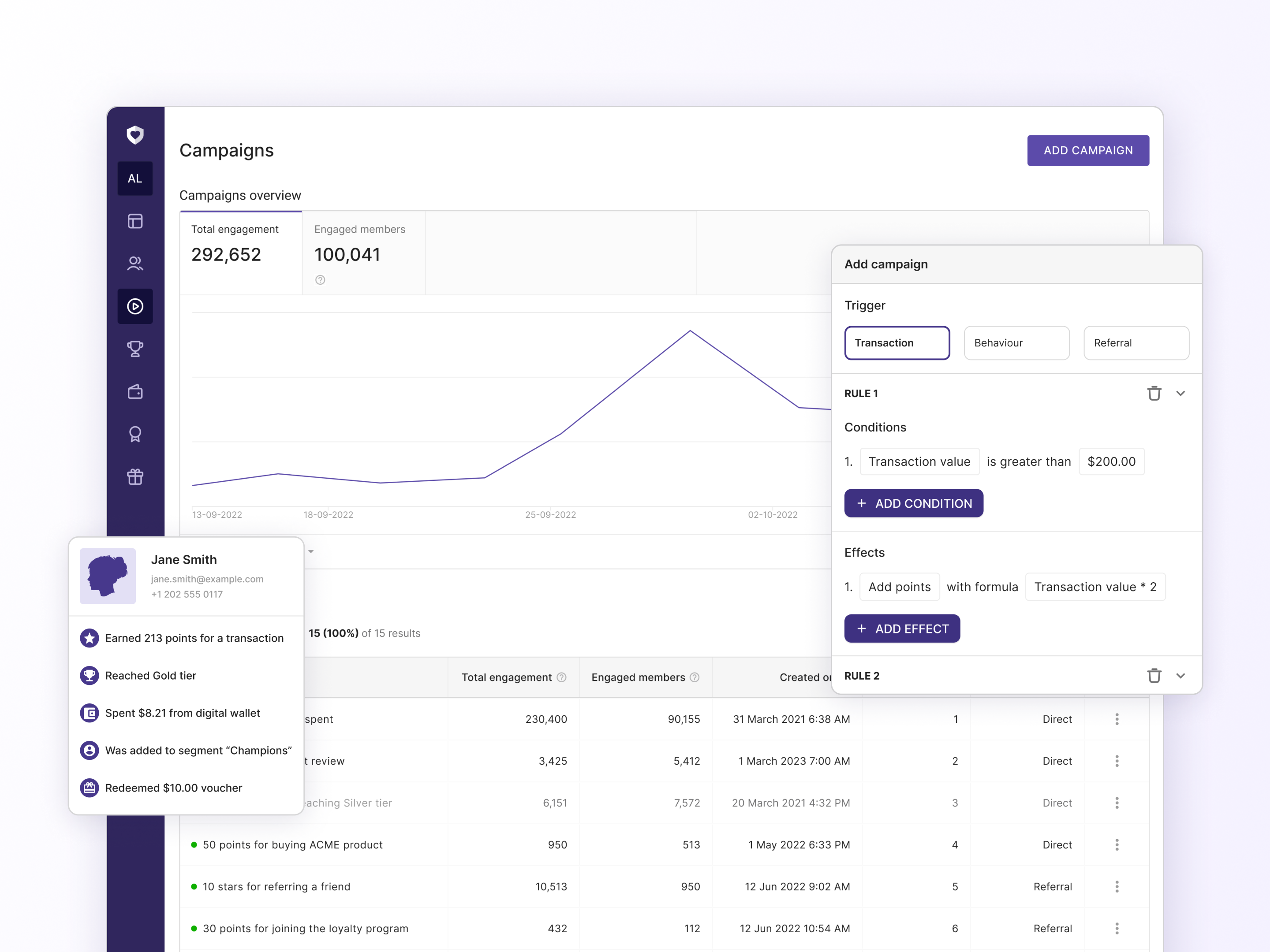Click the trophy tiers sidebar icon
Image resolution: width=1270 pixels, height=952 pixels.
coord(135,349)
